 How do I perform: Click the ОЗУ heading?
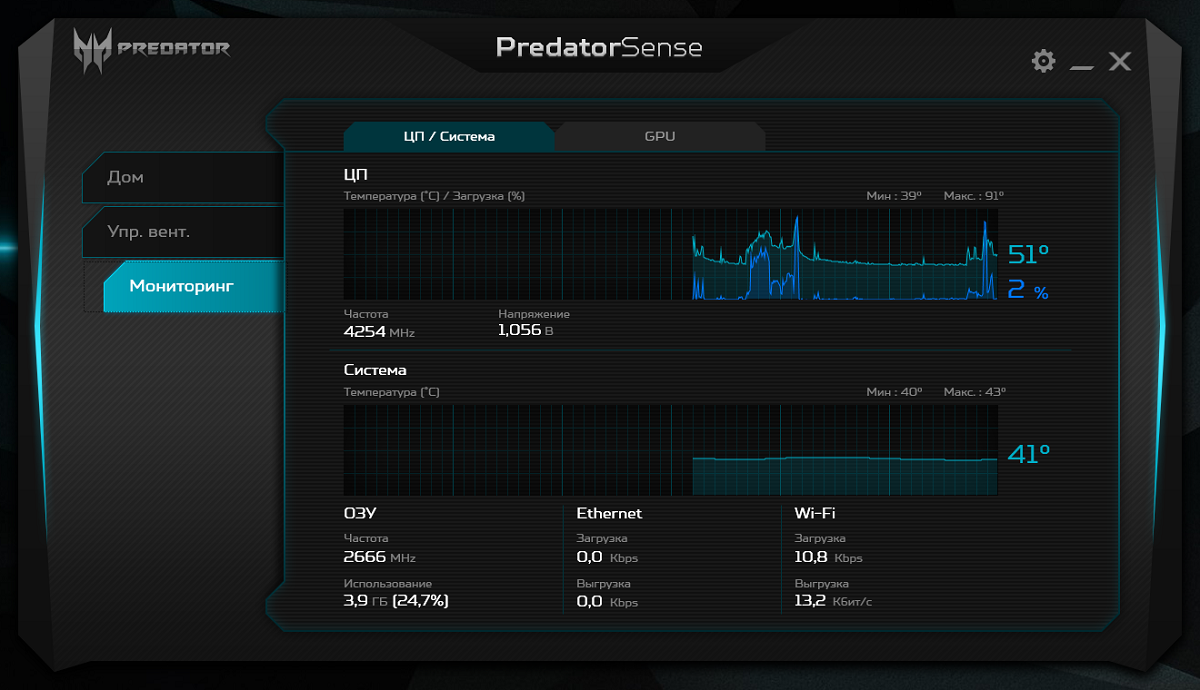(x=360, y=513)
